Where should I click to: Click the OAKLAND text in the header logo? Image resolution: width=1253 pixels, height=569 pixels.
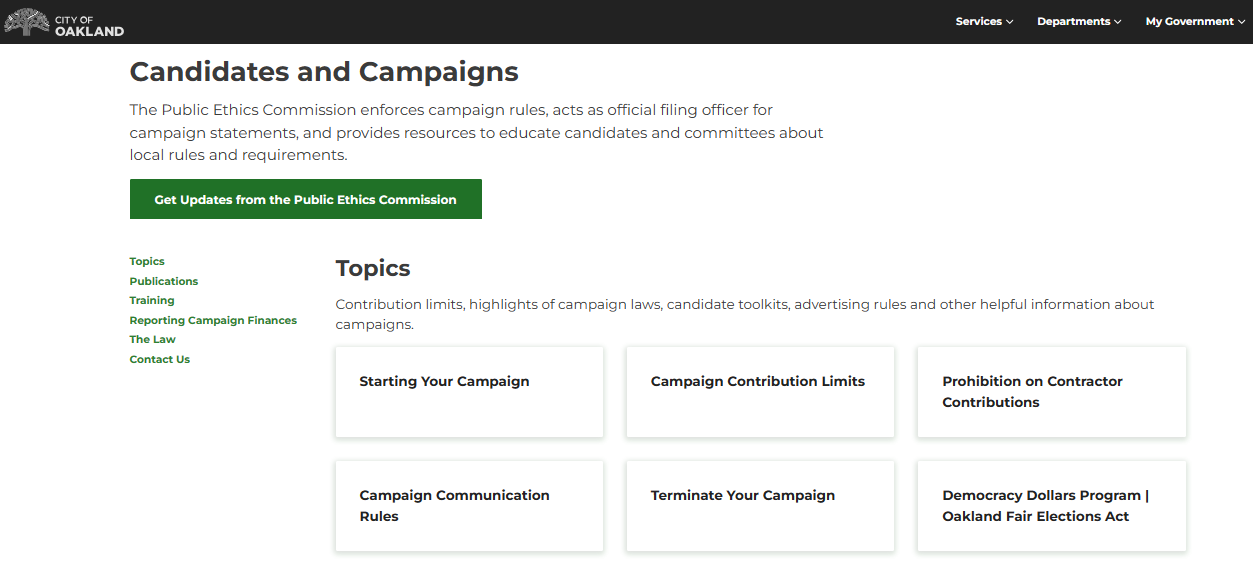point(90,31)
